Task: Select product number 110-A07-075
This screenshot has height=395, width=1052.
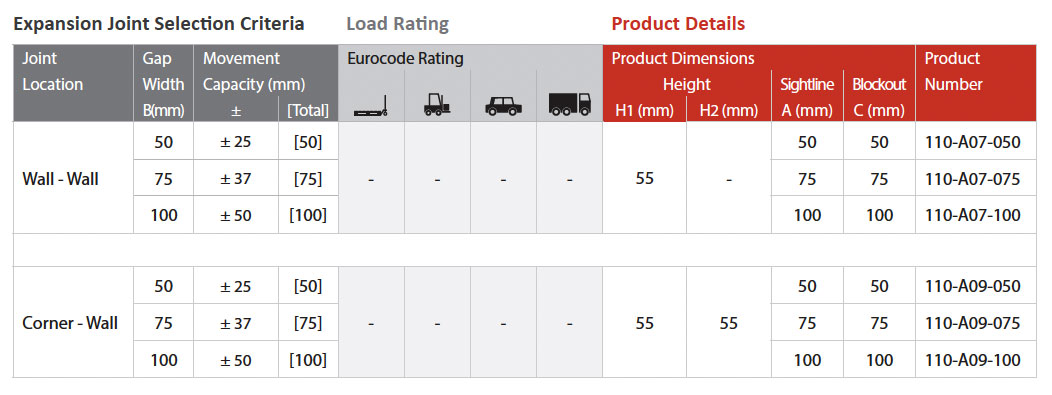Action: click(x=972, y=179)
